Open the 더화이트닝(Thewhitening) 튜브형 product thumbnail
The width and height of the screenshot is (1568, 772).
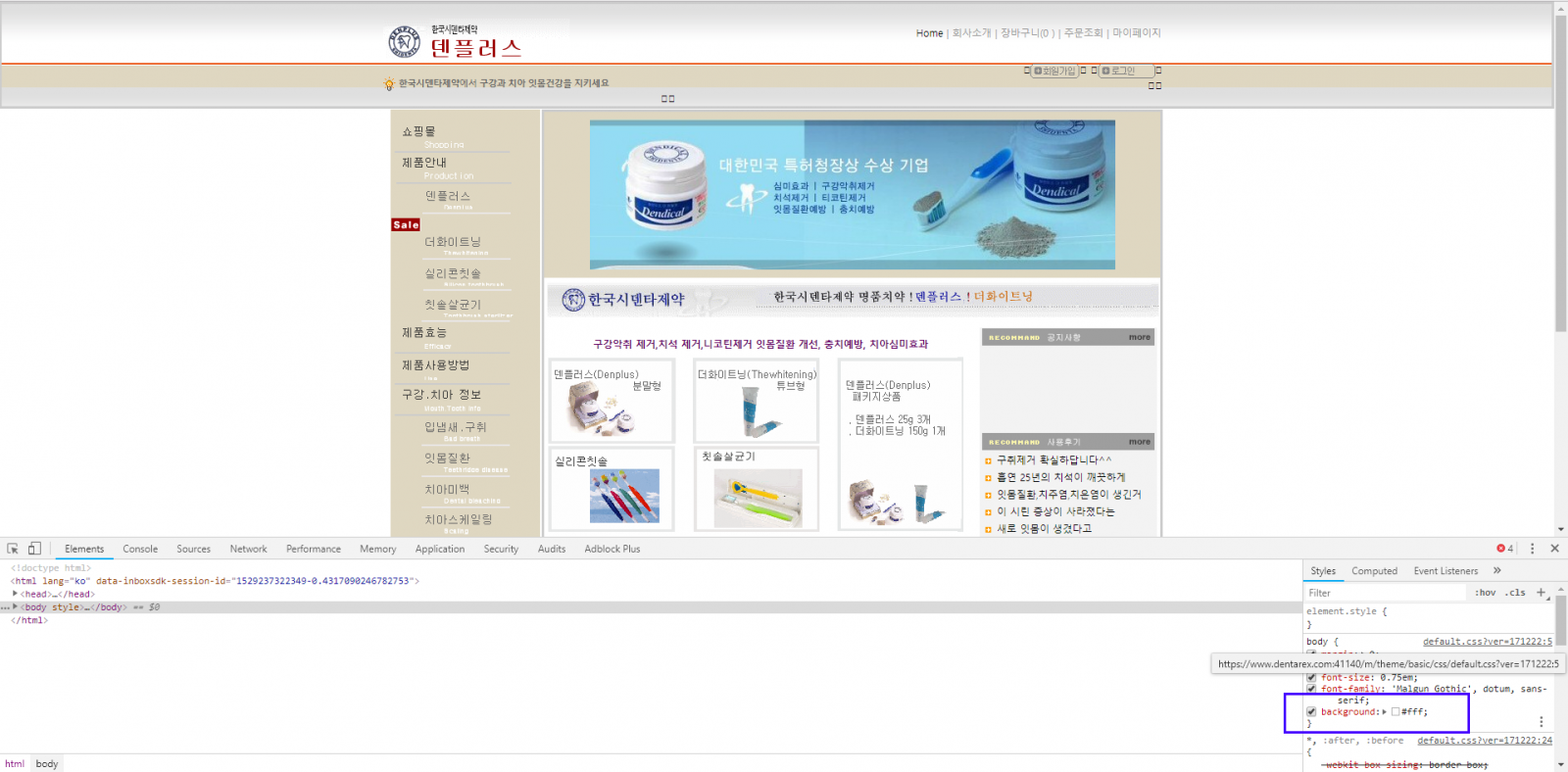(x=757, y=401)
